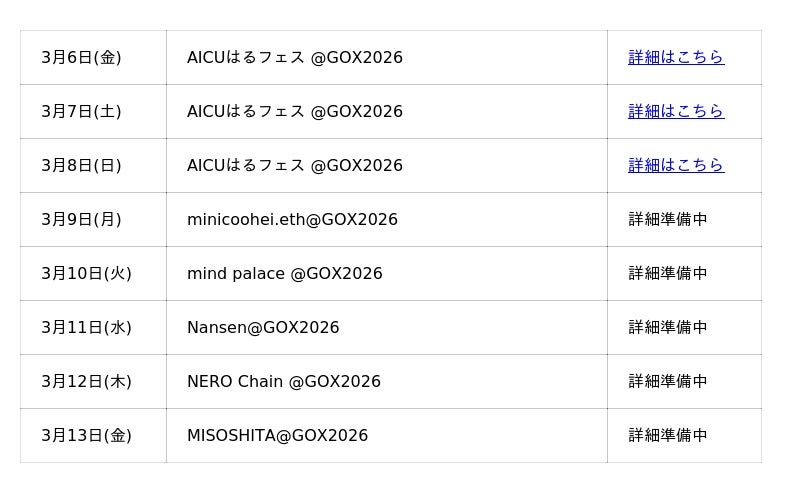Open 詳細はこちら link for 3月6日 event

(676, 58)
